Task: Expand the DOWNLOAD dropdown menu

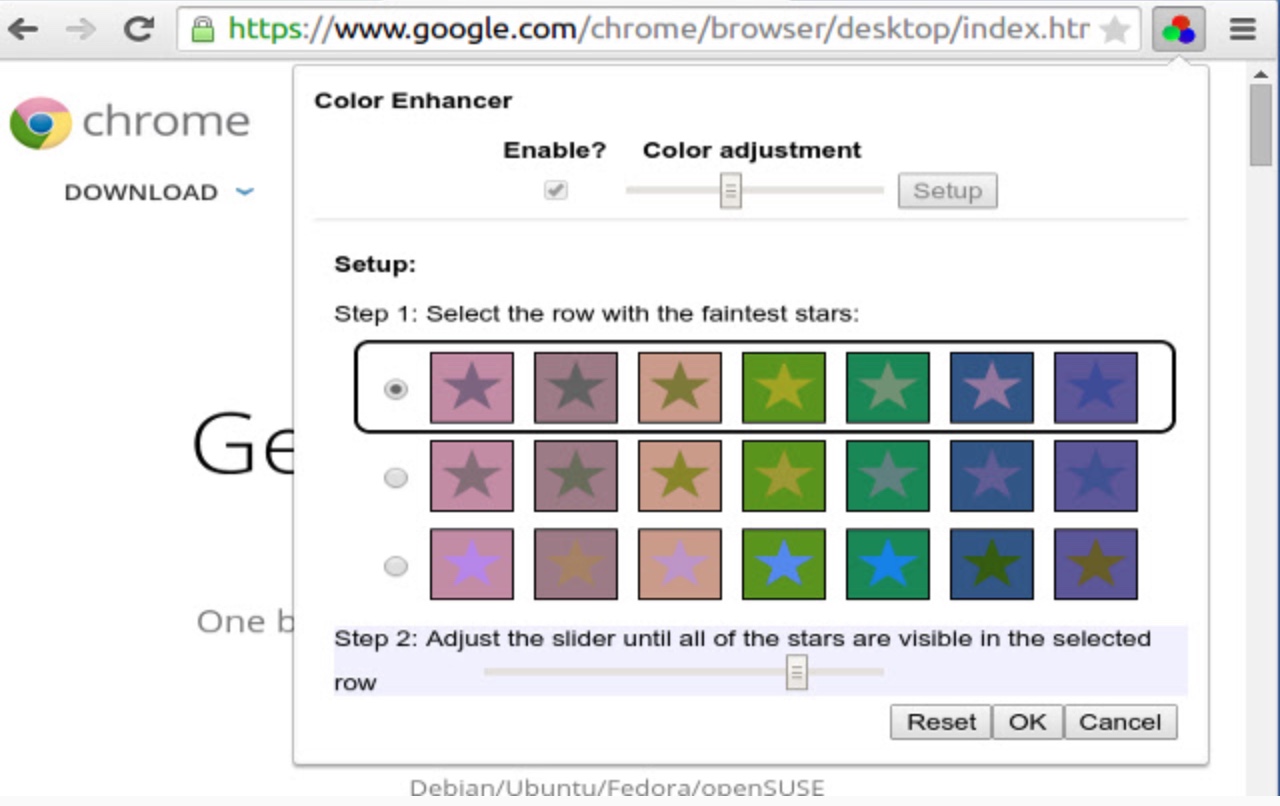Action: (245, 192)
